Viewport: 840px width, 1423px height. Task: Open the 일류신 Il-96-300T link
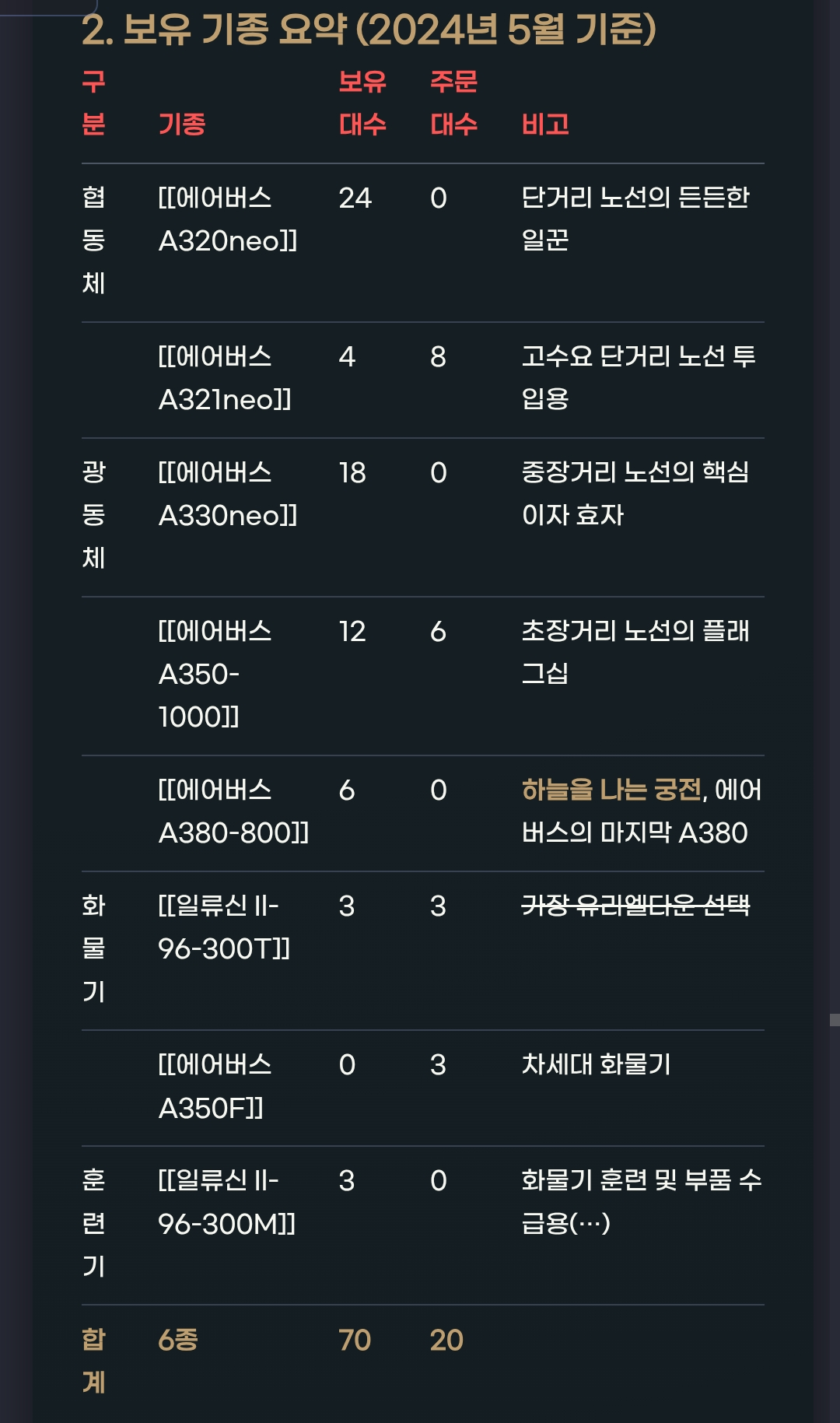pyautogui.click(x=224, y=927)
